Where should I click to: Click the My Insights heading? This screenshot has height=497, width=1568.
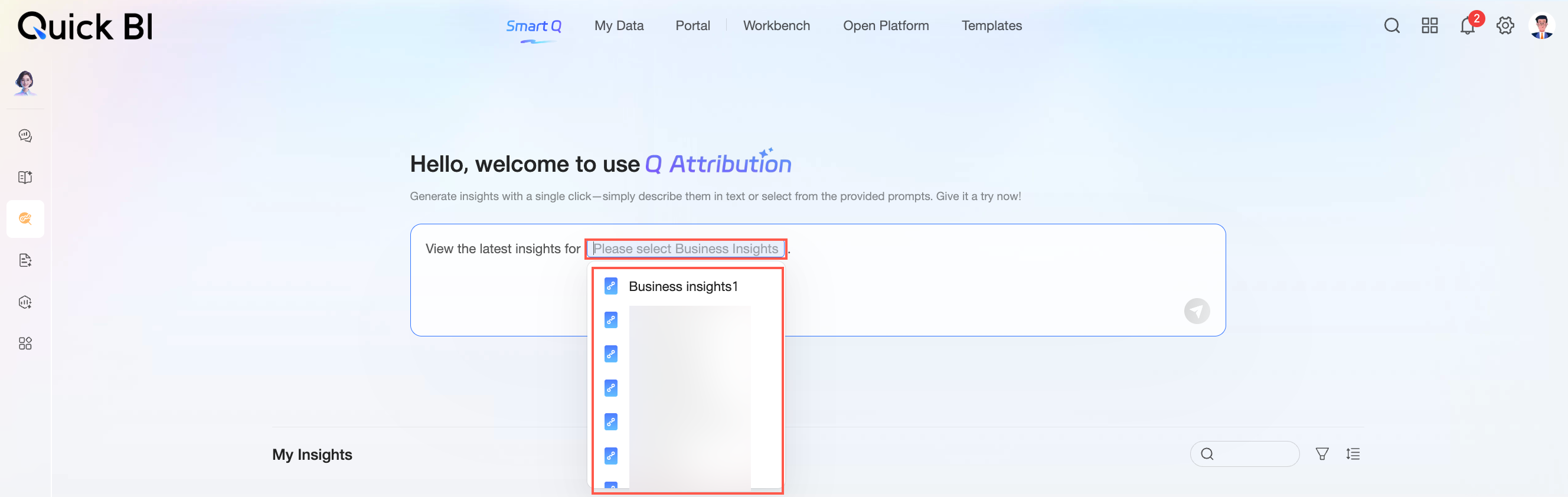(312, 455)
